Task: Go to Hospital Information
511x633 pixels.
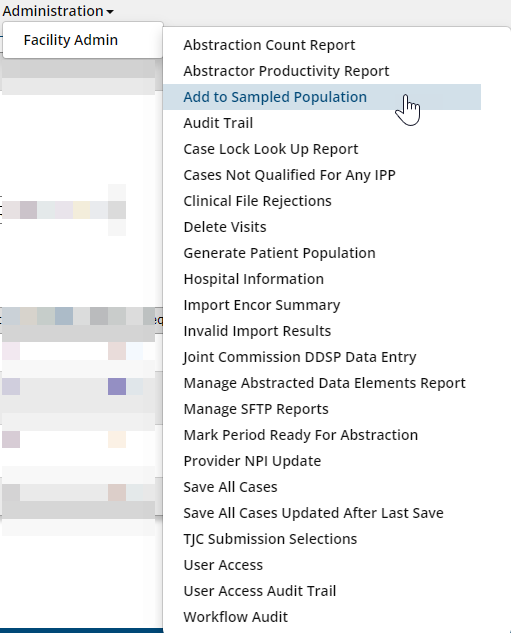Action: tap(253, 279)
